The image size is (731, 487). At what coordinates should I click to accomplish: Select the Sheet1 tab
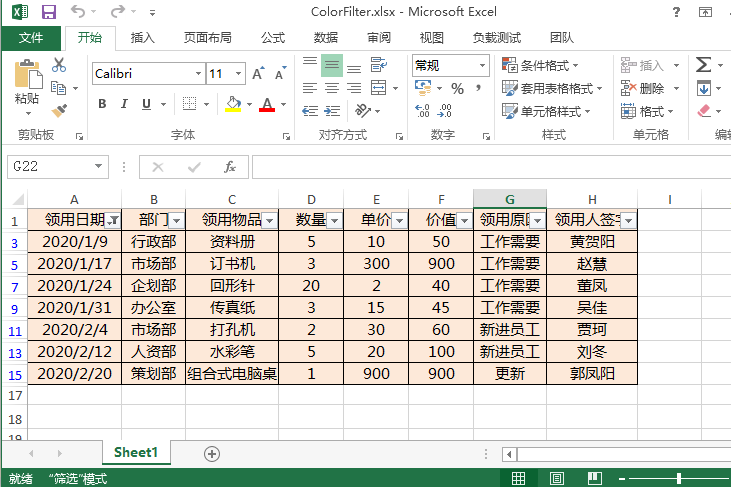(136, 453)
